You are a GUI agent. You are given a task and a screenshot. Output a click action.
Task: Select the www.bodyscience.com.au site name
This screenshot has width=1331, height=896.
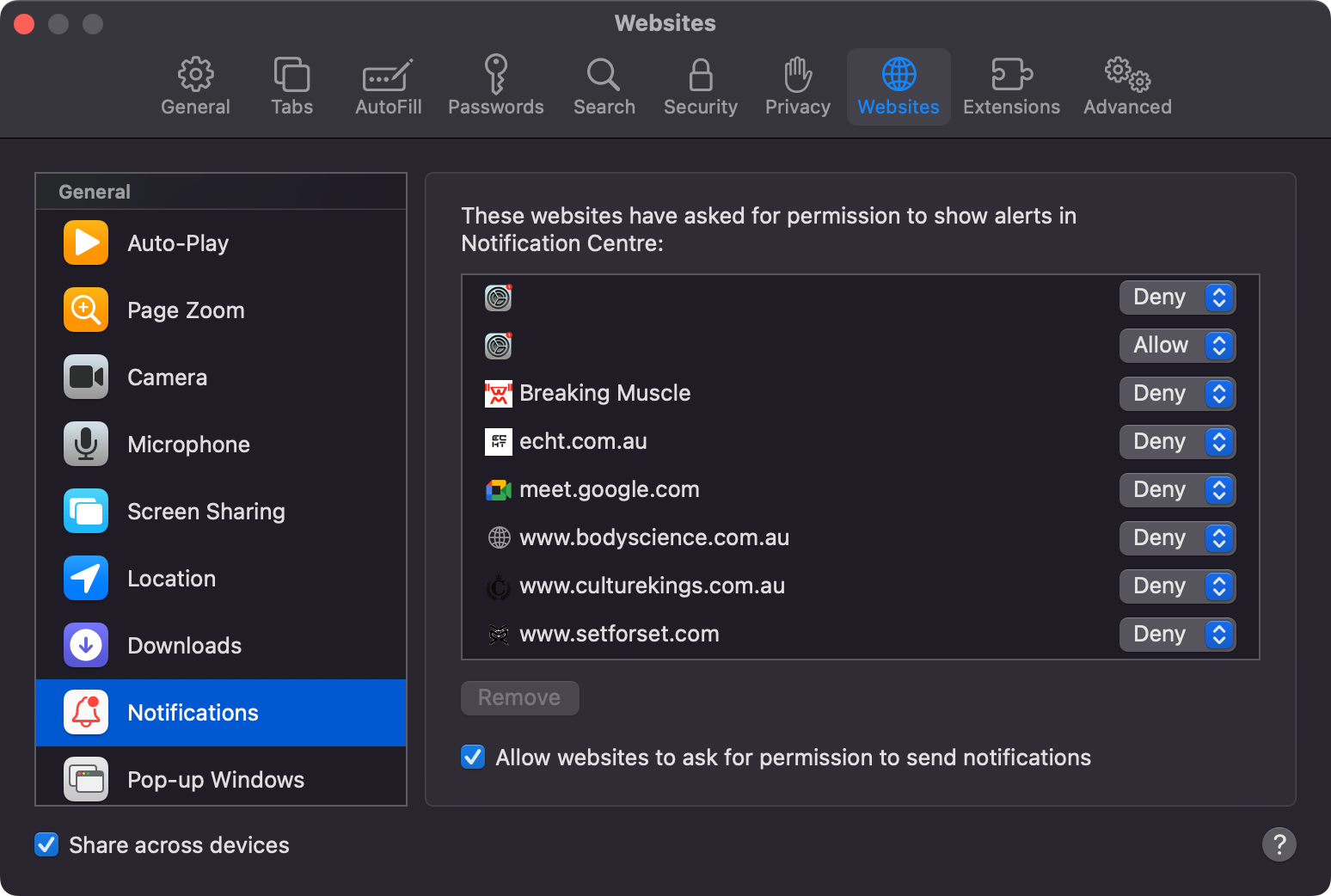click(x=654, y=537)
